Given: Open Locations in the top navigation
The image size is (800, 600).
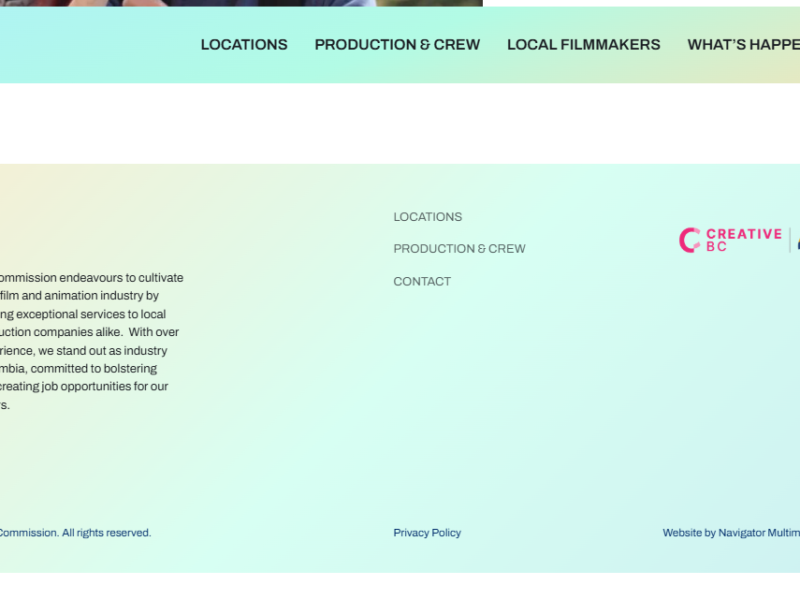Looking at the screenshot, I should [244, 45].
